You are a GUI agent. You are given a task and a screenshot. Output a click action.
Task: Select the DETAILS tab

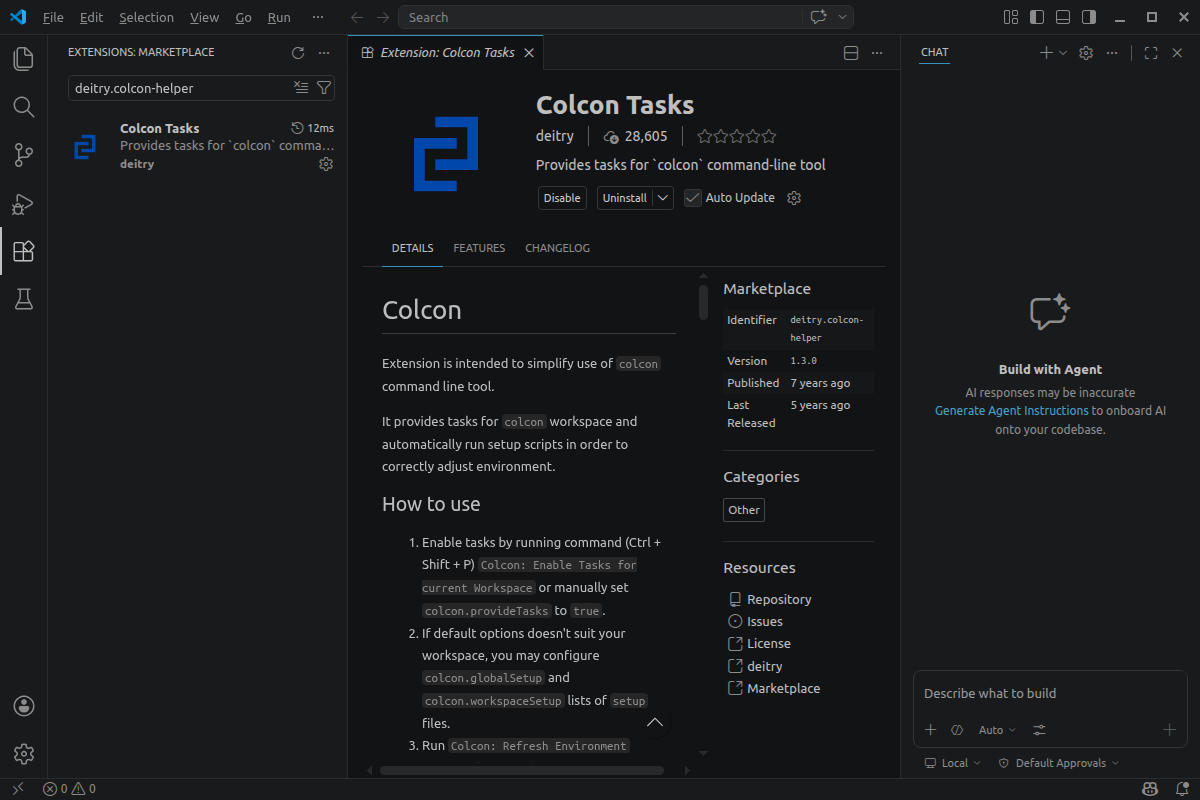pyautogui.click(x=412, y=248)
